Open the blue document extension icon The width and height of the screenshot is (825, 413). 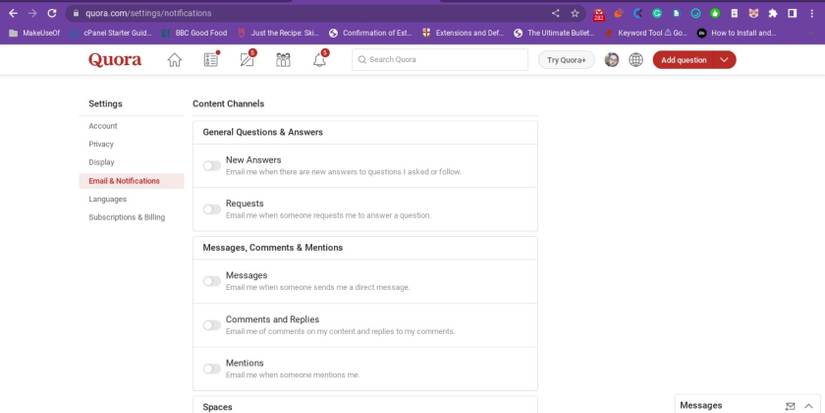click(676, 14)
